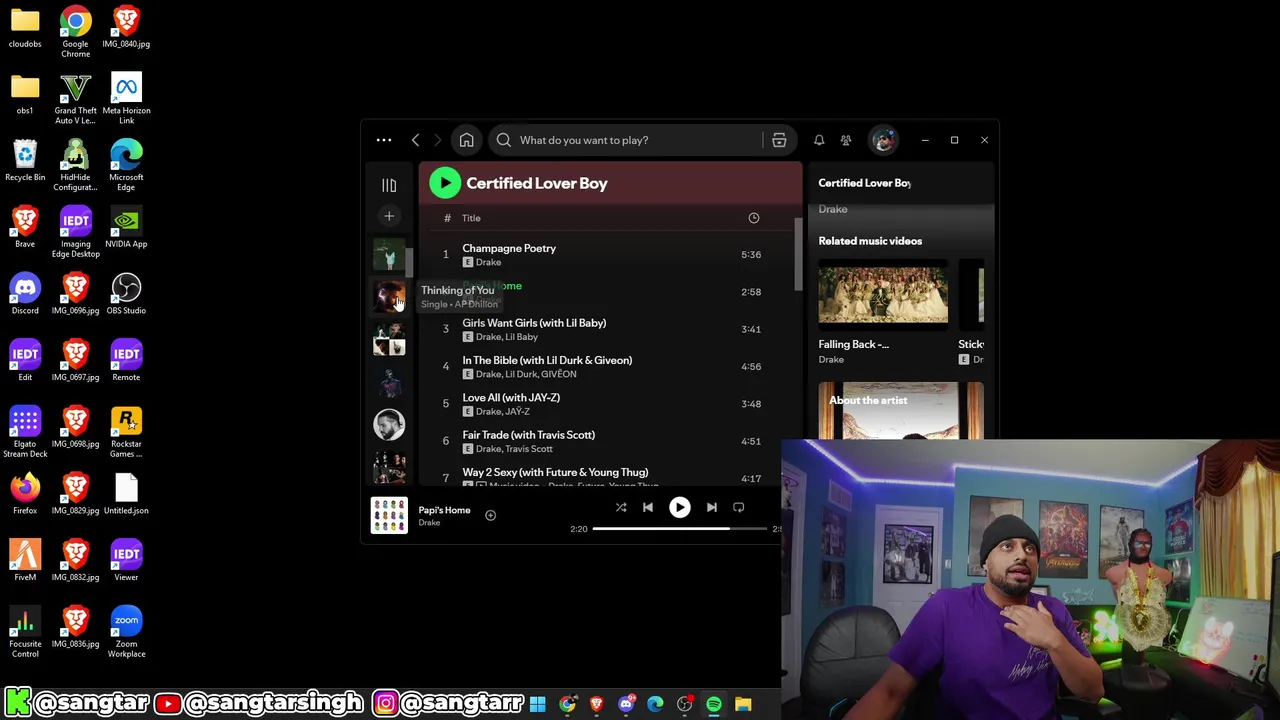Expand Your Library sidebar icon

click(389, 185)
